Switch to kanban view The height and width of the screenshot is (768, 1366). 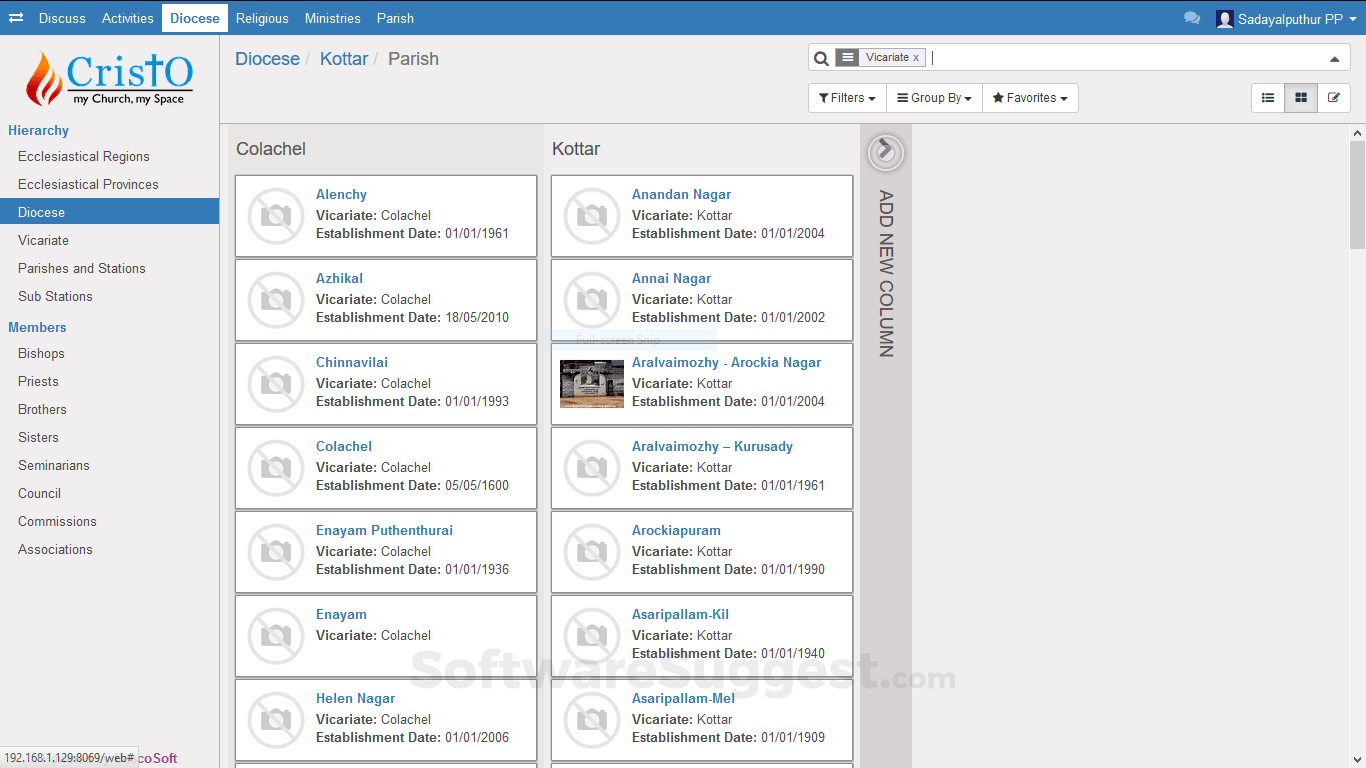pyautogui.click(x=1301, y=98)
